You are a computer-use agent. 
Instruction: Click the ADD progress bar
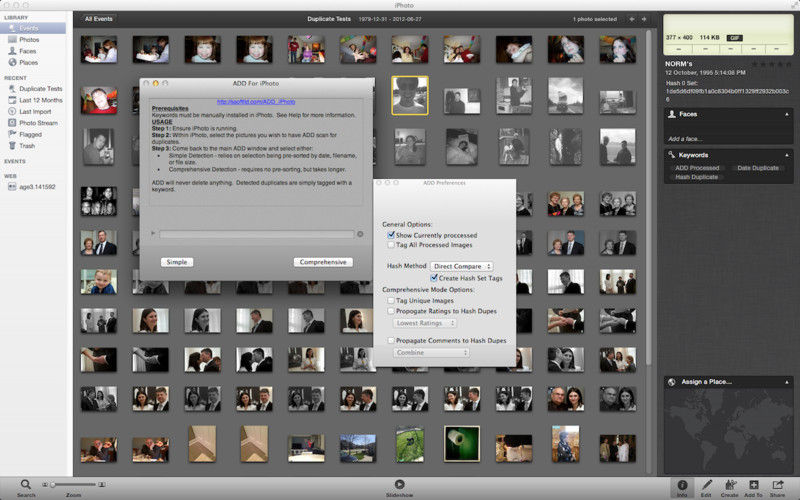pyautogui.click(x=256, y=234)
